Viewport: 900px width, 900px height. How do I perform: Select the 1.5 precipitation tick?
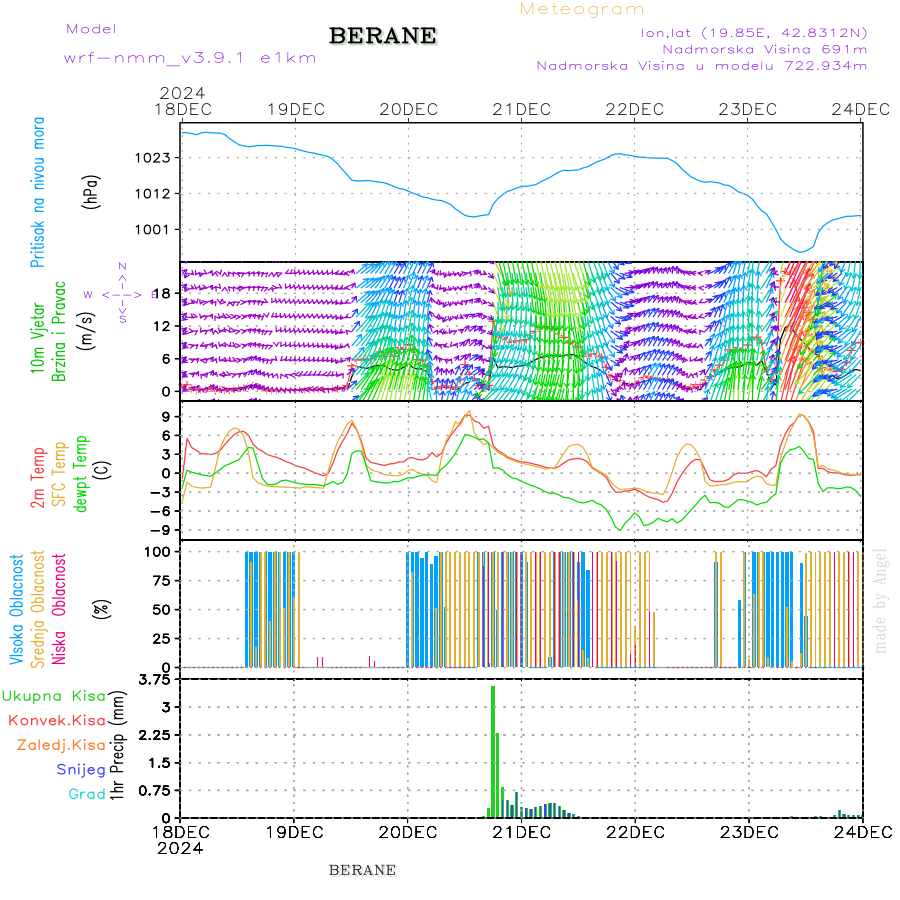pyautogui.click(x=160, y=763)
